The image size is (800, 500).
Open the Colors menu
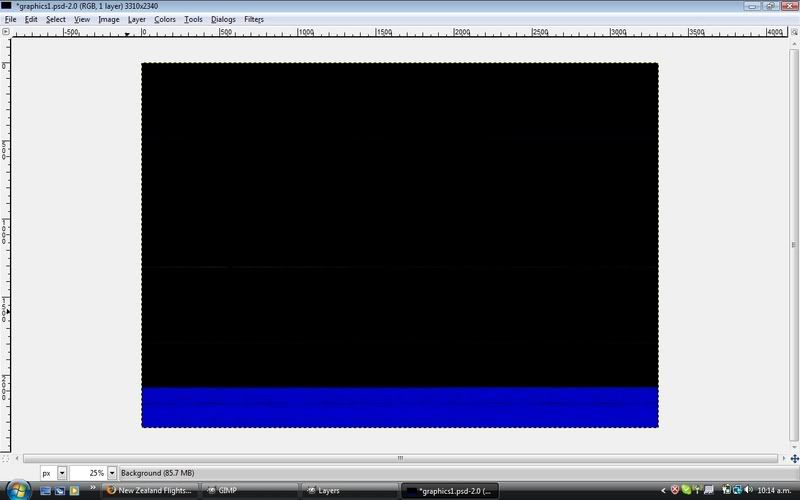pyautogui.click(x=164, y=19)
